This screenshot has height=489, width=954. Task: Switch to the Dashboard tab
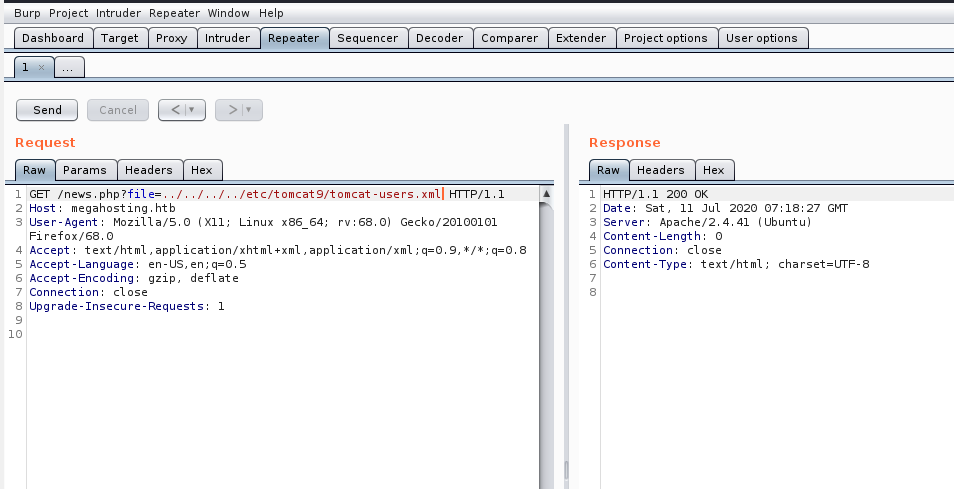(53, 38)
